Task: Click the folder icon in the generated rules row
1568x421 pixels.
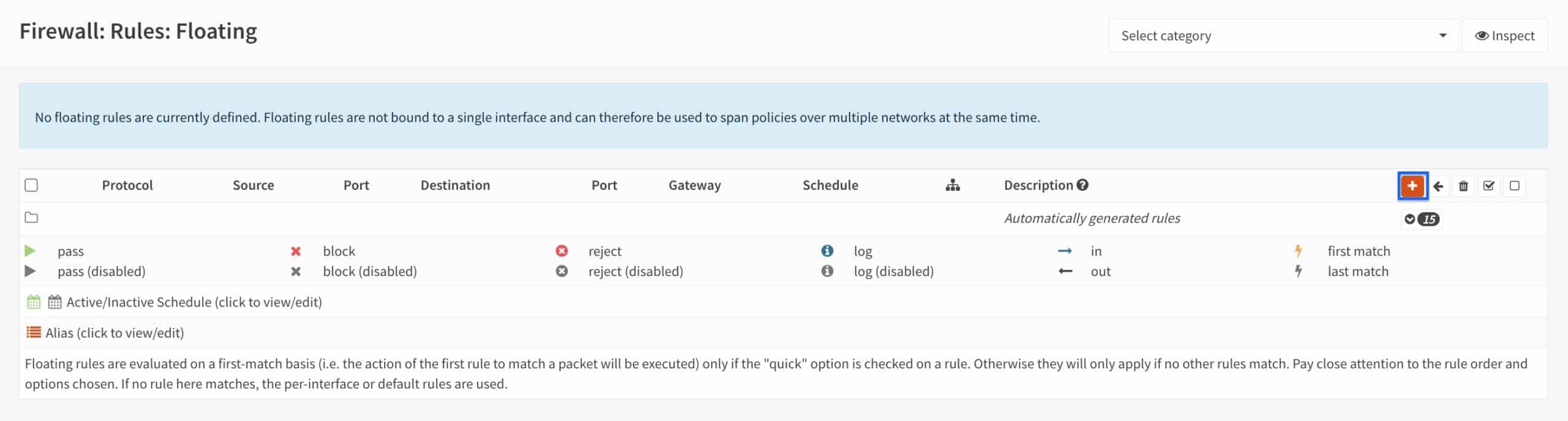Action: pyautogui.click(x=31, y=217)
